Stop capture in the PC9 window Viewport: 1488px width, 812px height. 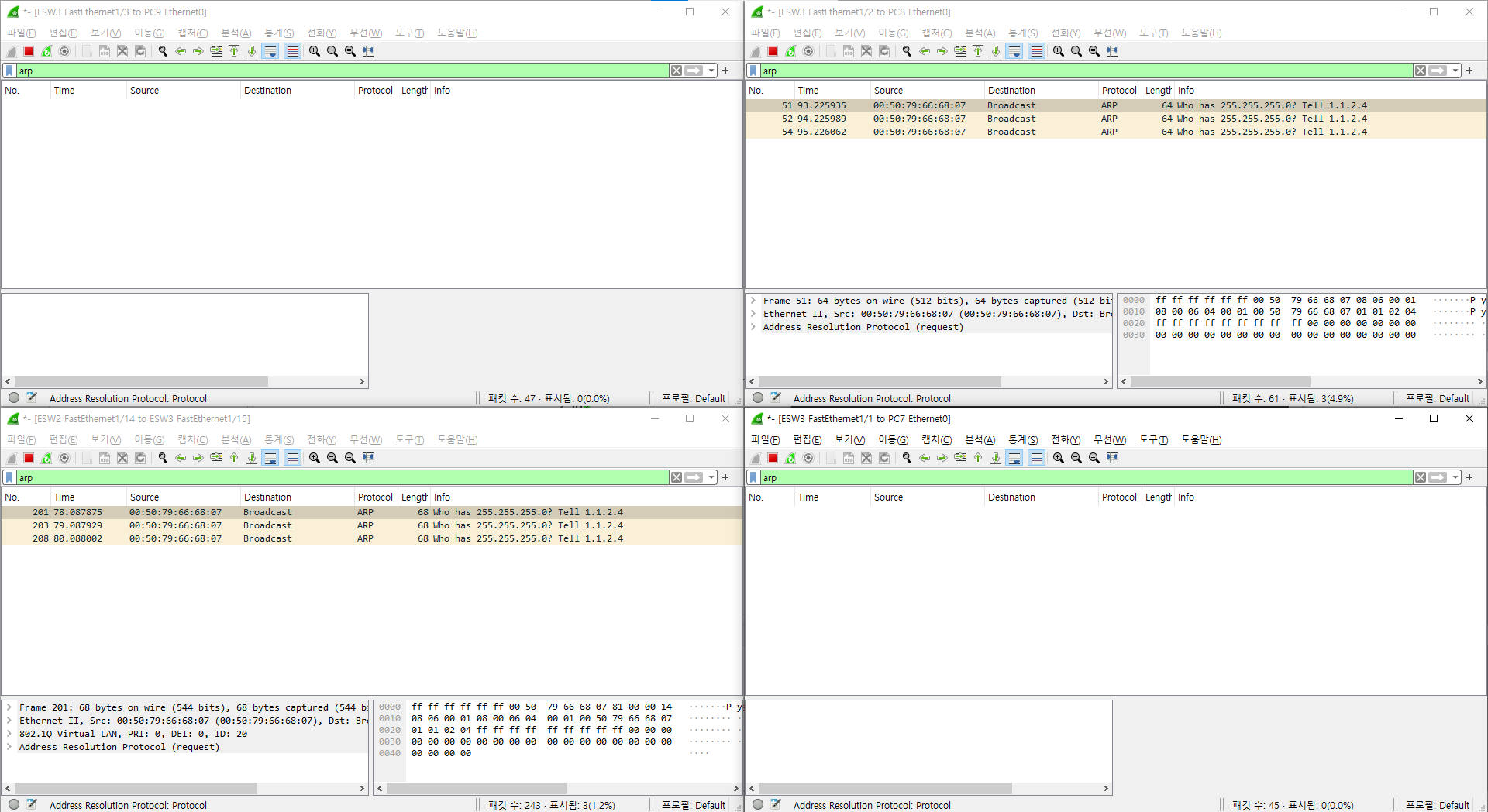coord(29,51)
